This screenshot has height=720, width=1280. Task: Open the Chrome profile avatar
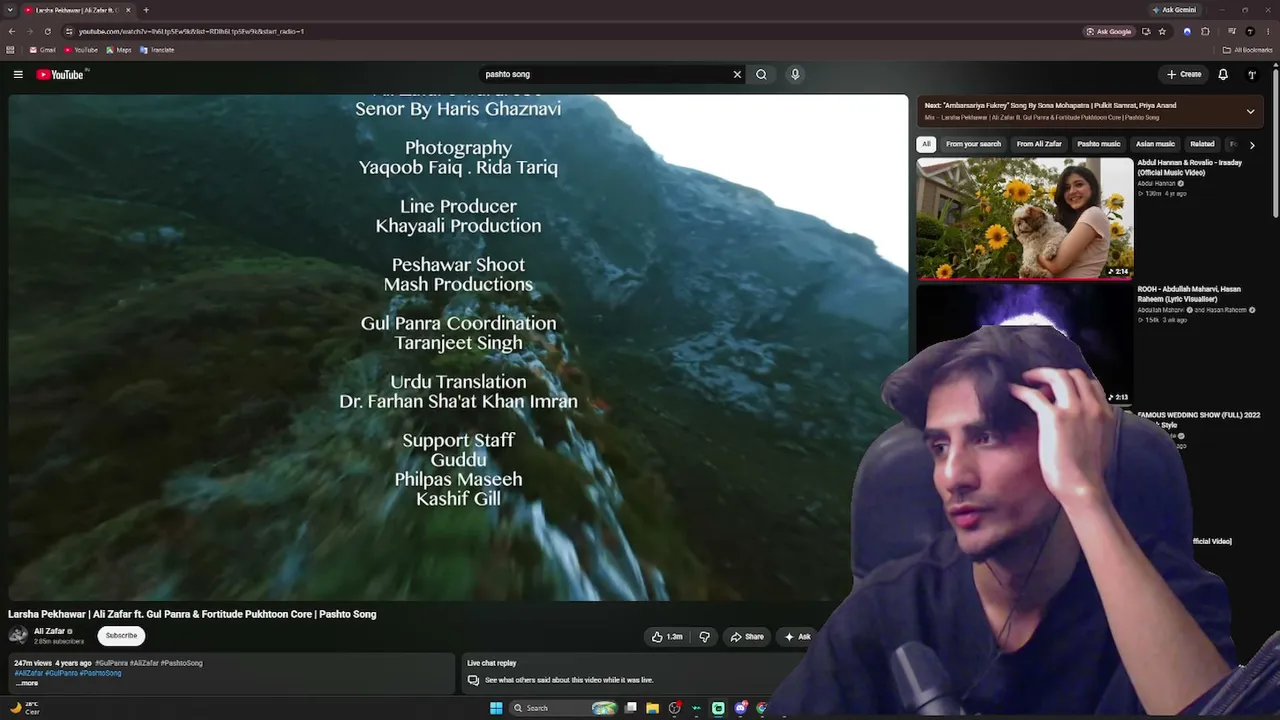point(1250,31)
